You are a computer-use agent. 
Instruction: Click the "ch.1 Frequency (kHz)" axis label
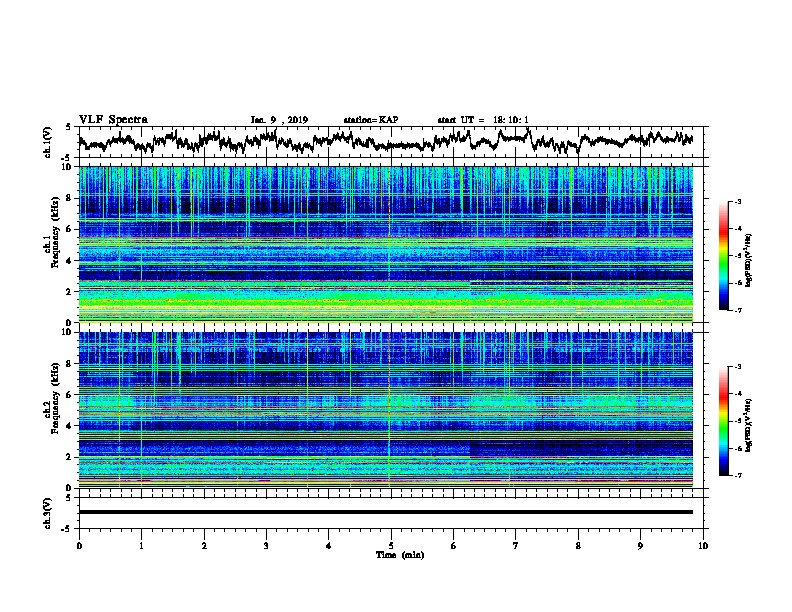pos(51,232)
